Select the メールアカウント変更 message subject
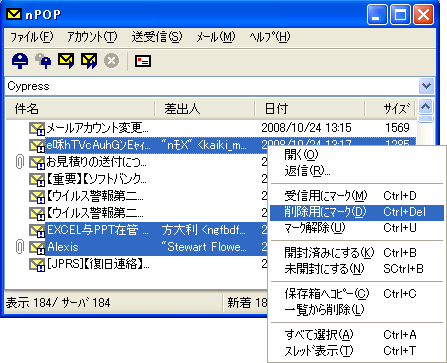 (x=97, y=128)
